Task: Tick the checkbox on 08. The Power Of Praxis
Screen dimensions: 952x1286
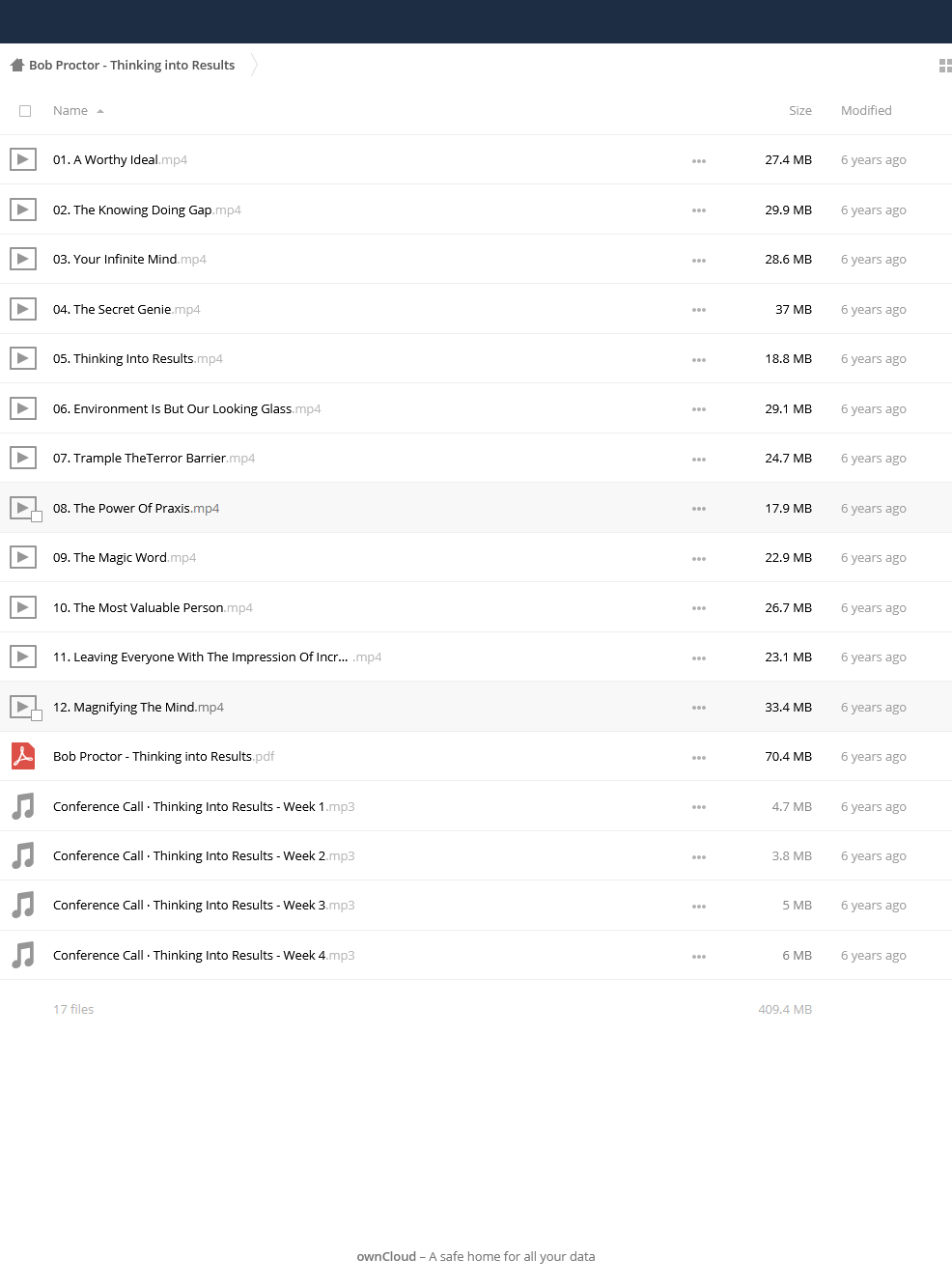Action: [37, 517]
